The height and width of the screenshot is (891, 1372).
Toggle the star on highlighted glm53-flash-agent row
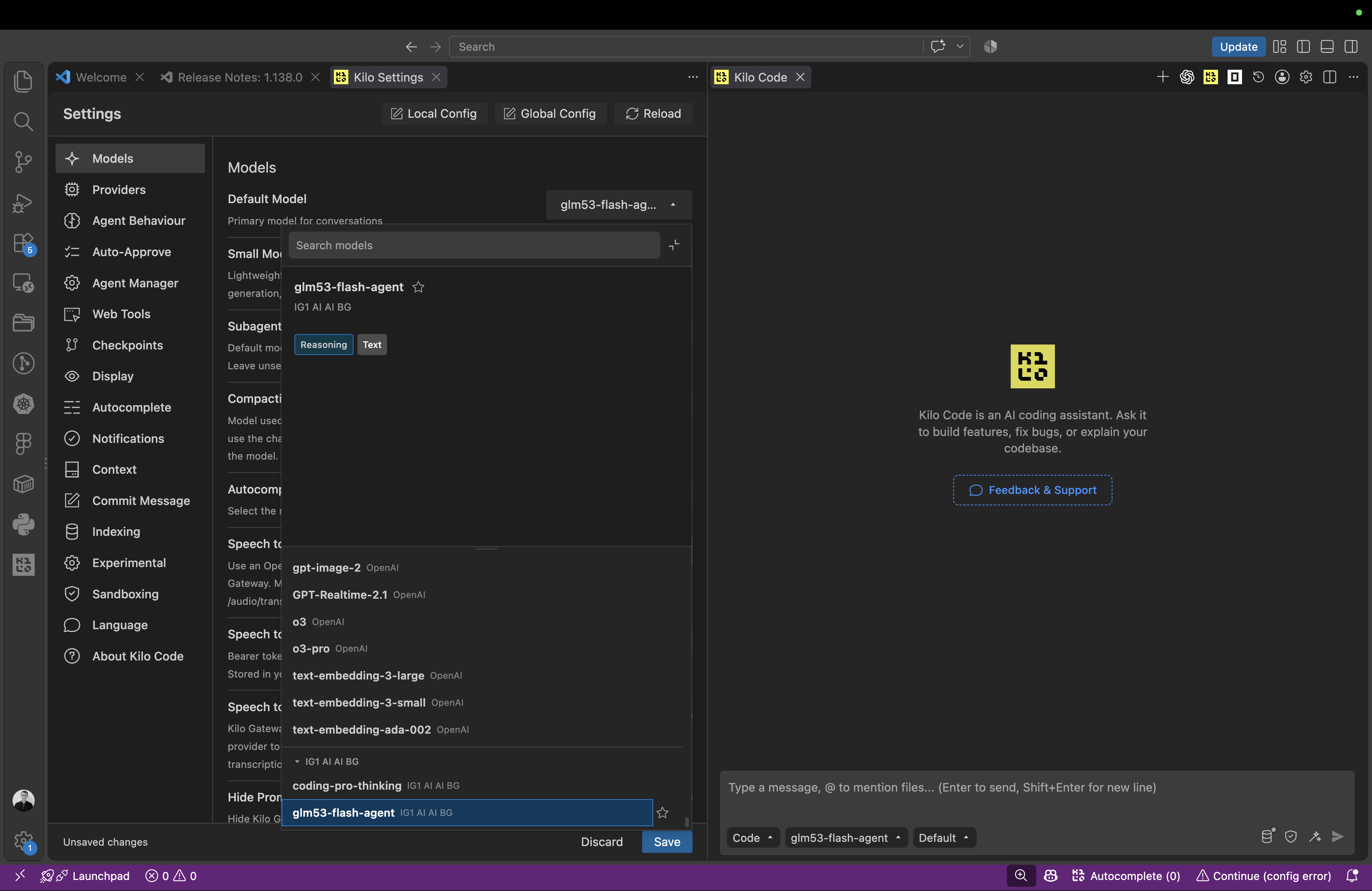tap(662, 812)
